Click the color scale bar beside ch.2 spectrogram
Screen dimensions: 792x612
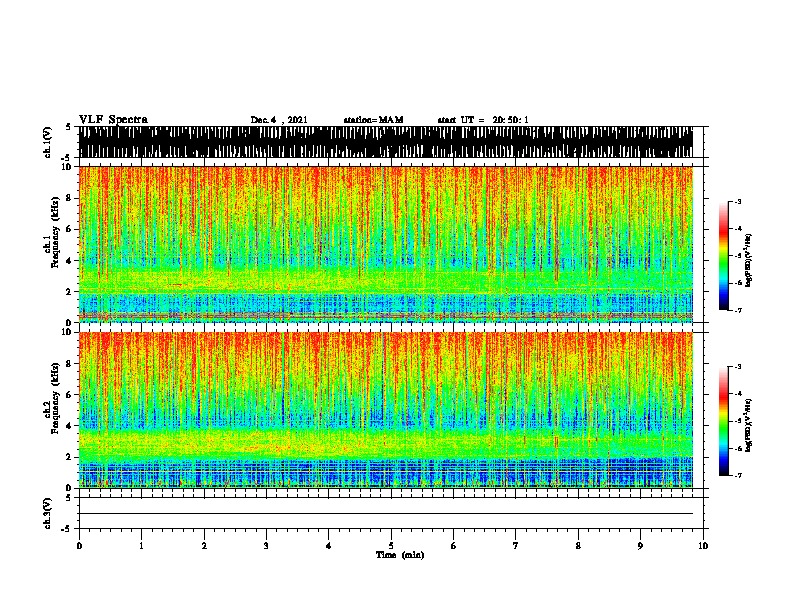coord(723,421)
